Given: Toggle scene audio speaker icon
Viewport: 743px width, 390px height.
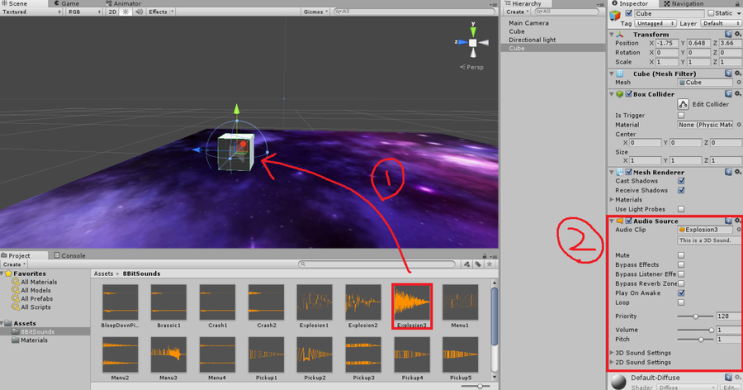Looking at the screenshot, I should 139,11.
